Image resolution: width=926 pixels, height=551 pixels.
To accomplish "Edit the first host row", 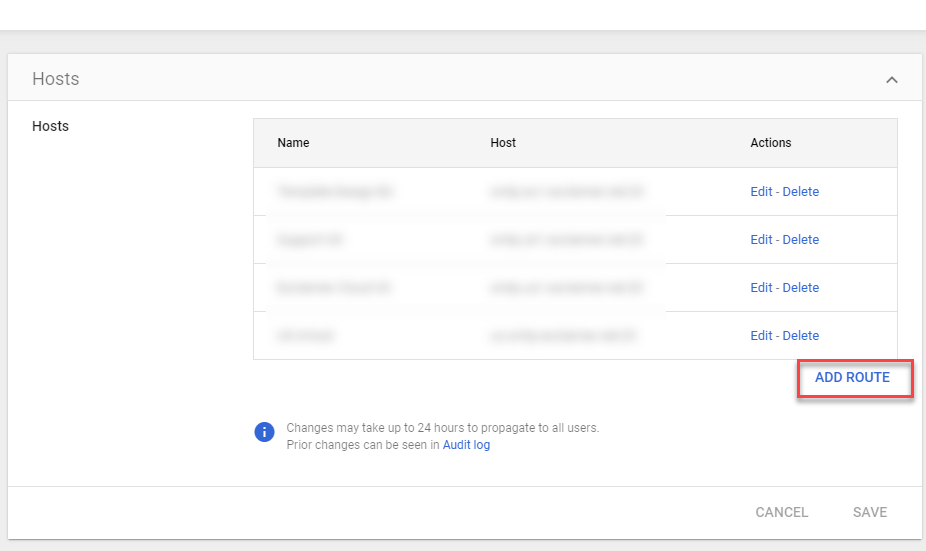I will coord(761,192).
